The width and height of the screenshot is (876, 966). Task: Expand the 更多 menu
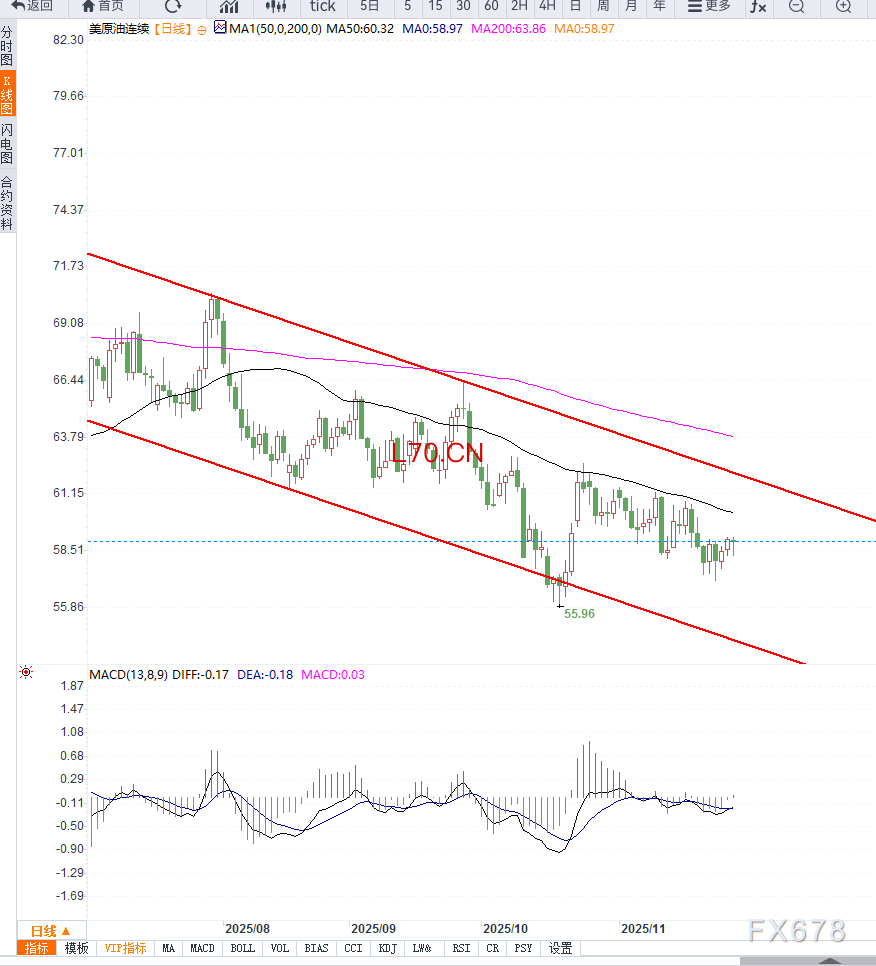tap(709, 6)
